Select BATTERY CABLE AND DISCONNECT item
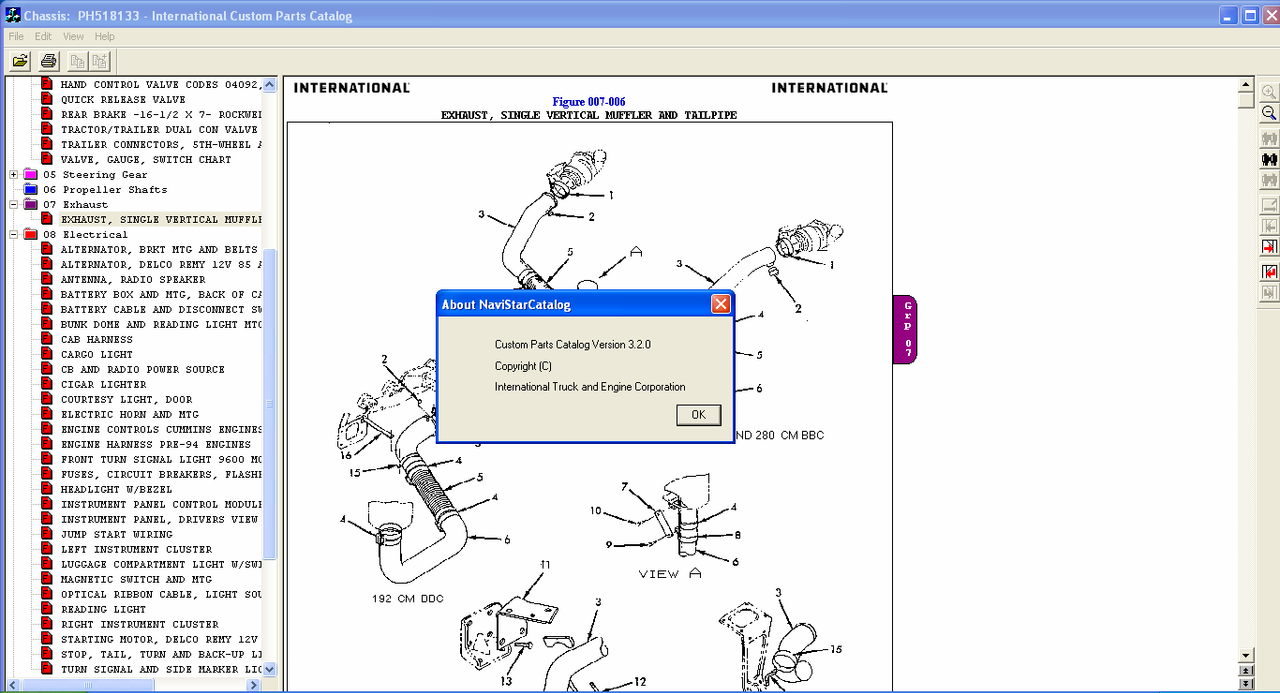This screenshot has height=693, width=1280. 160,309
